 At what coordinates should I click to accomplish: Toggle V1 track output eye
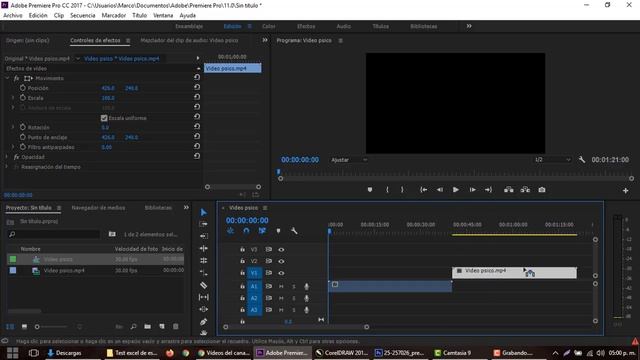pyautogui.click(x=281, y=273)
